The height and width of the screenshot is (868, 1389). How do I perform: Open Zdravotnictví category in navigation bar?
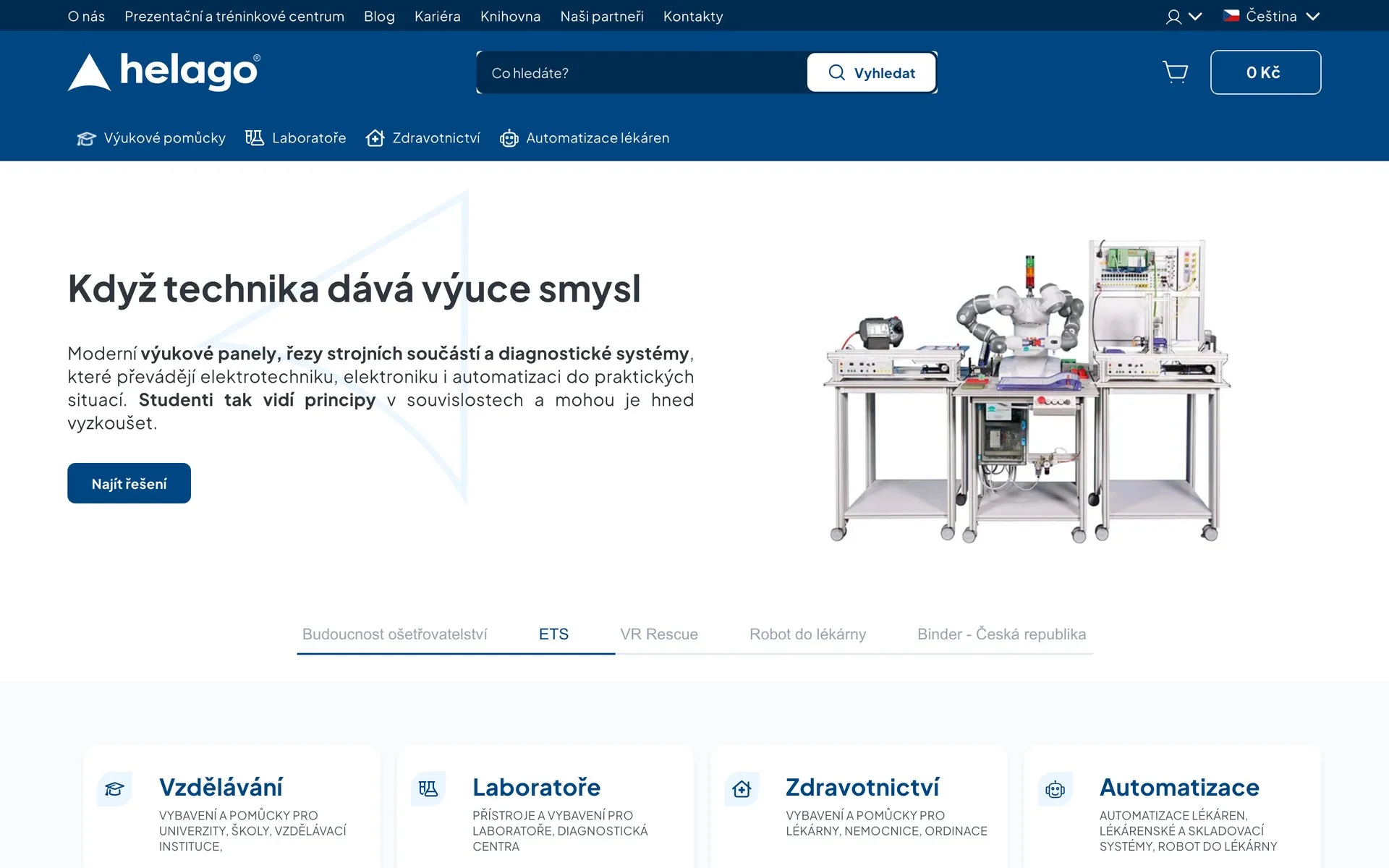point(423,138)
